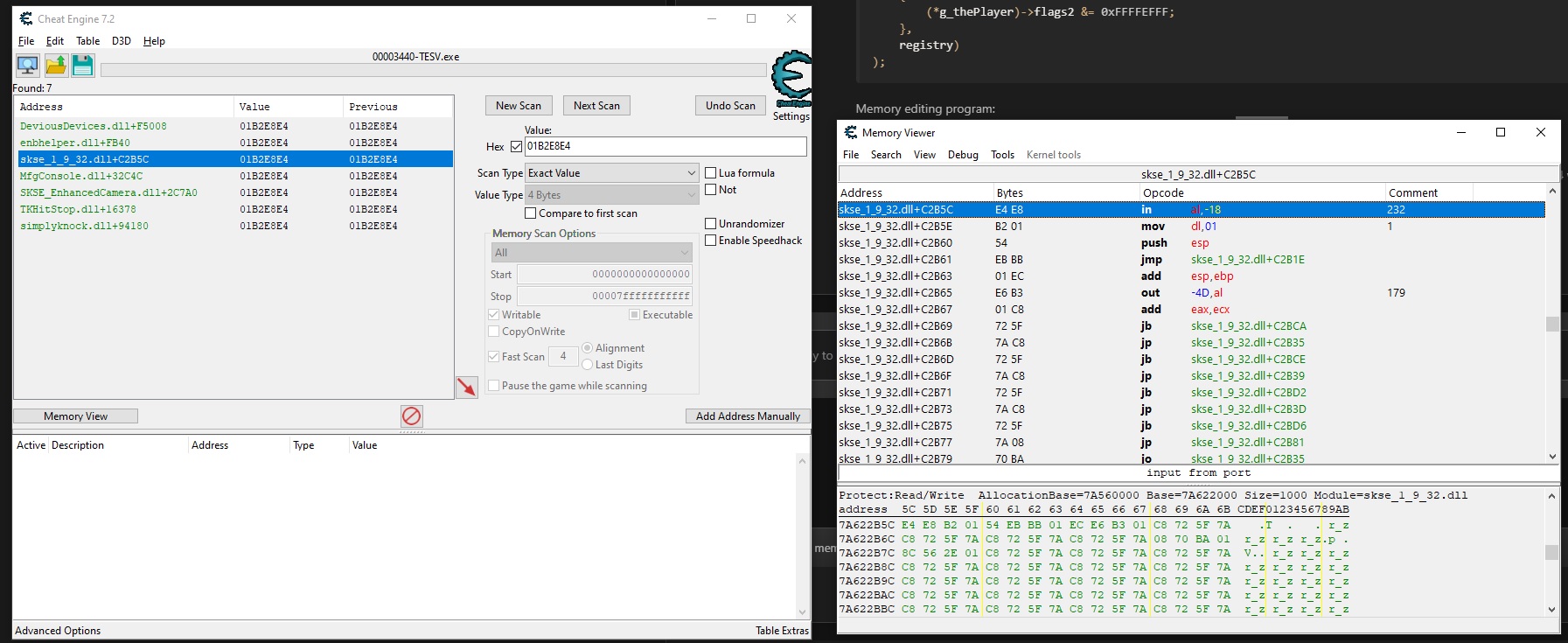Open Memory Viewer title bar icon menu
Screen dimensions: 1568x643
point(850,132)
